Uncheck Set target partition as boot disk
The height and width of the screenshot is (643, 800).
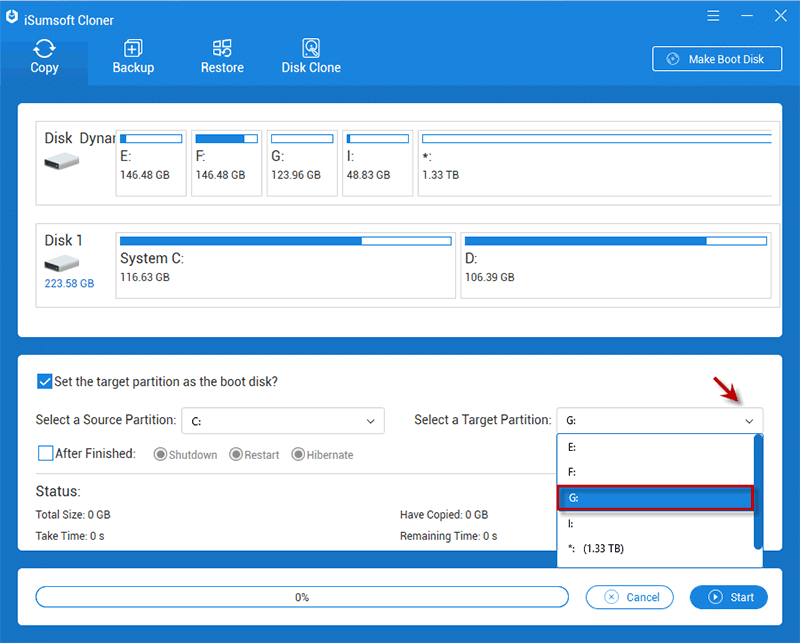click(x=44, y=381)
